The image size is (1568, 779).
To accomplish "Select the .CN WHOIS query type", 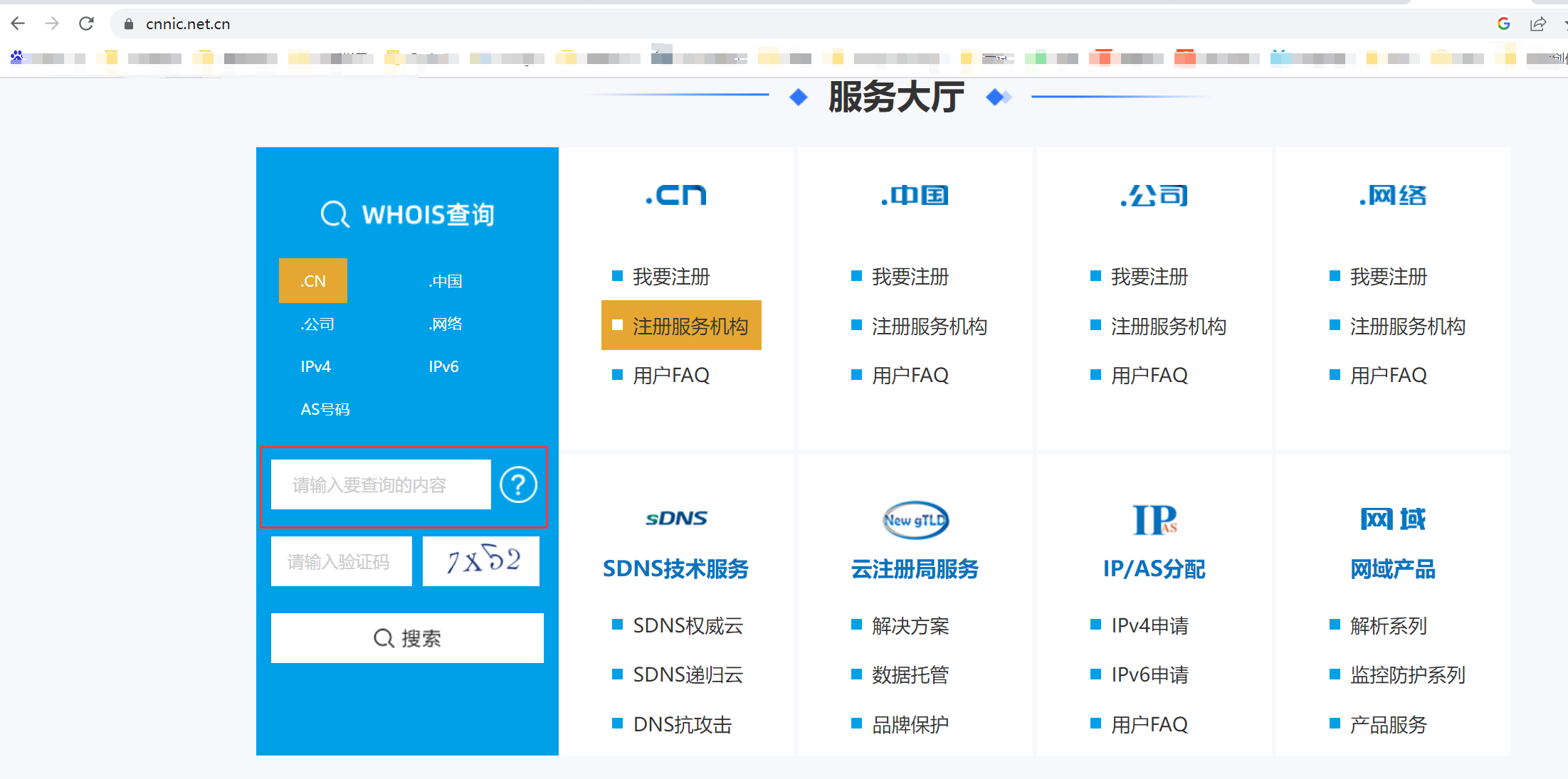I will coord(313,281).
